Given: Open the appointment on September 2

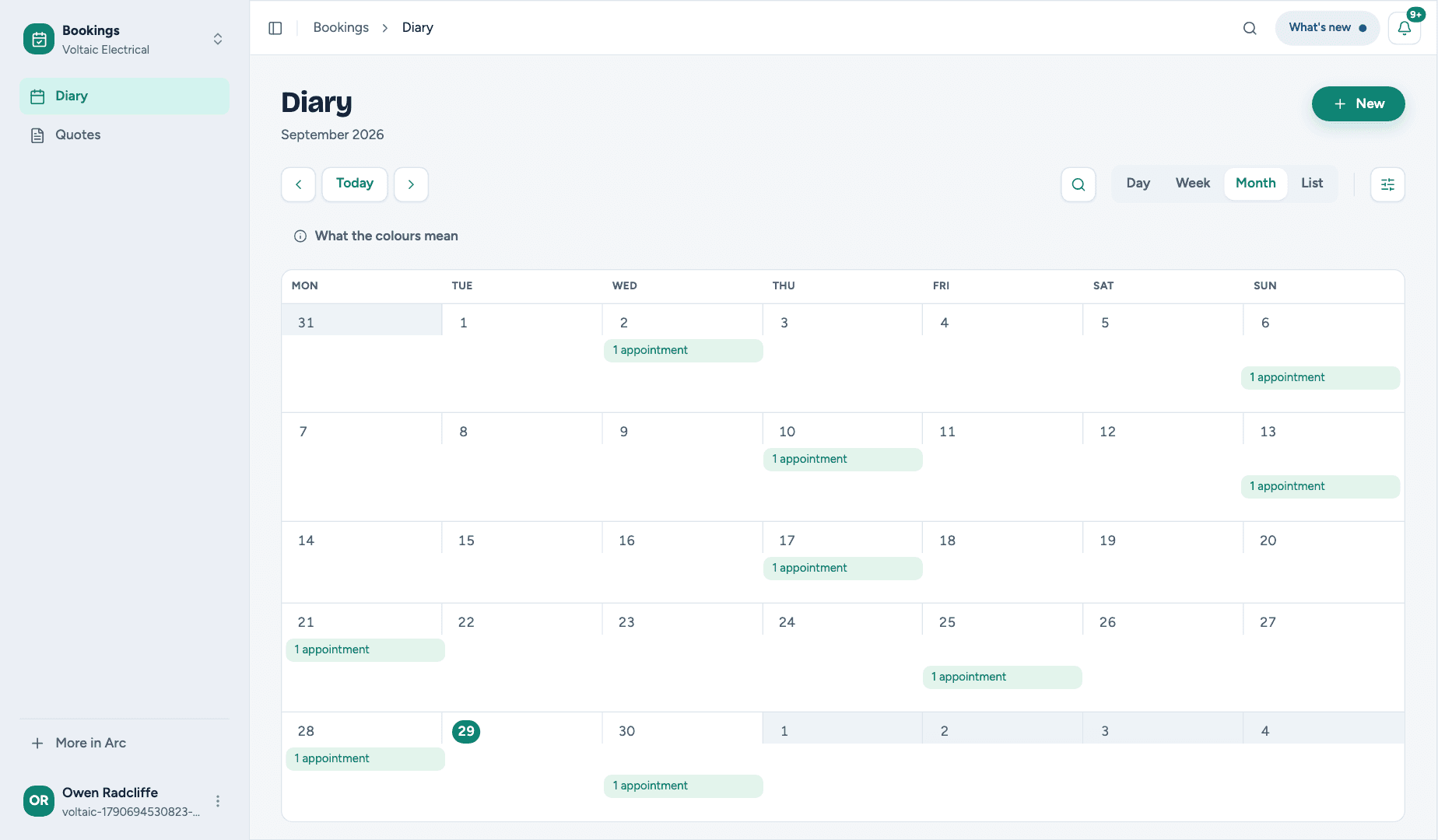Looking at the screenshot, I should pyautogui.click(x=683, y=351).
